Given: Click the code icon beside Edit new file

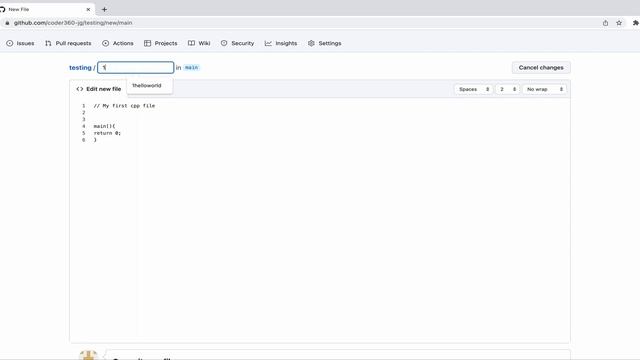Looking at the screenshot, I should coord(80,89).
